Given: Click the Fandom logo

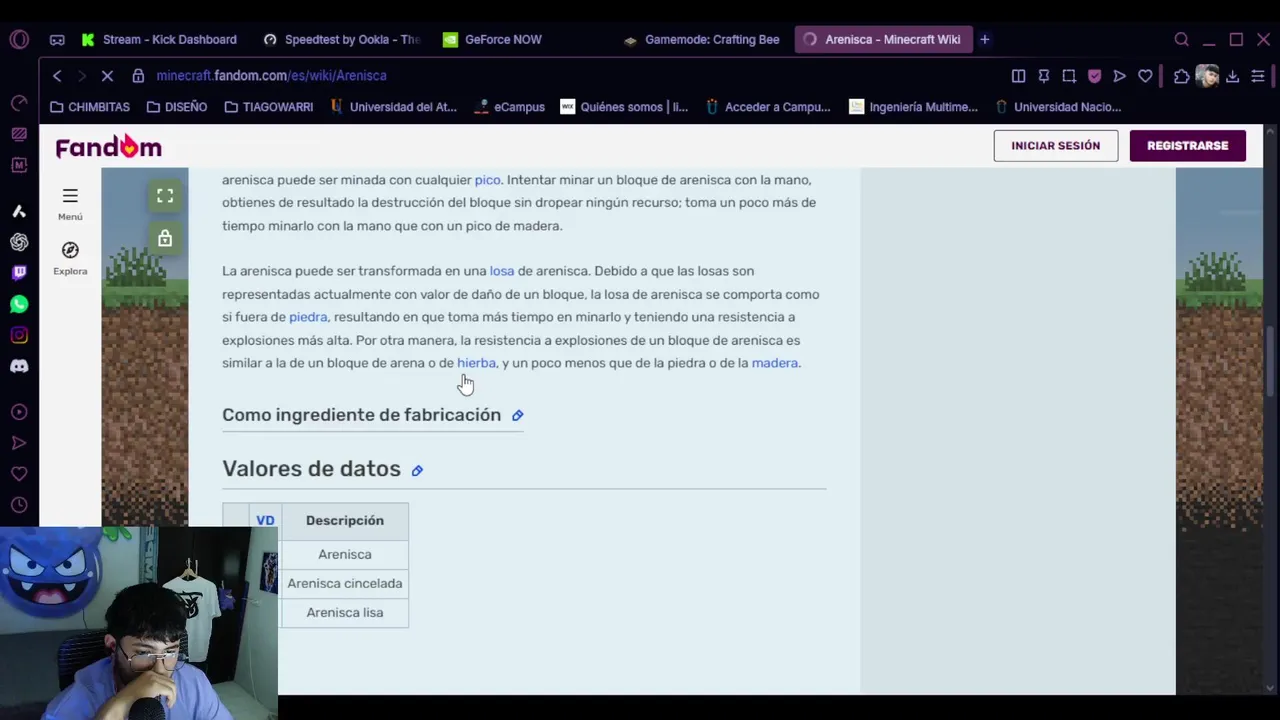Looking at the screenshot, I should point(108,146).
